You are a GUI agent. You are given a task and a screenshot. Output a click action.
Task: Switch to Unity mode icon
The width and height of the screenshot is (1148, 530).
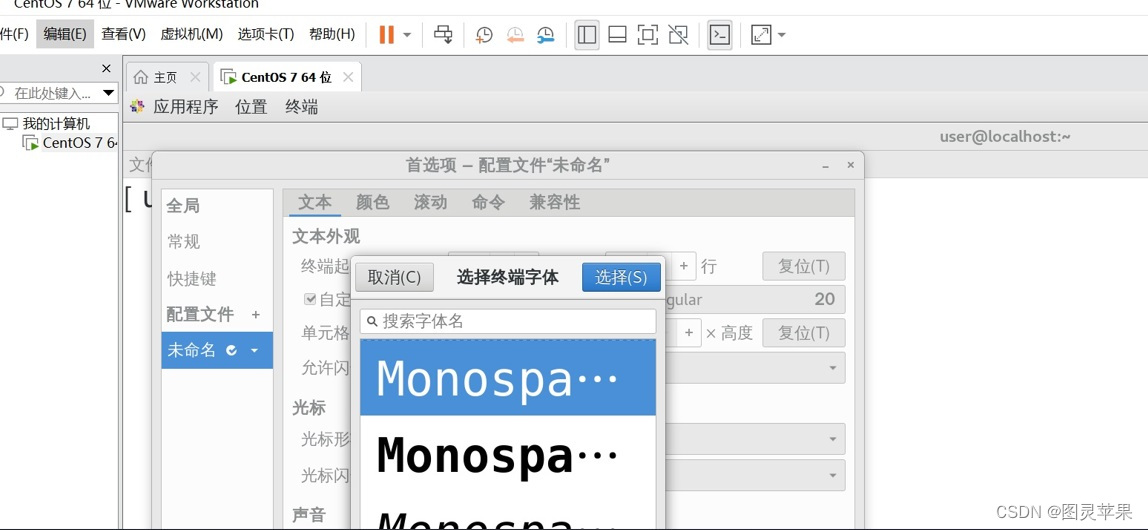coord(678,34)
